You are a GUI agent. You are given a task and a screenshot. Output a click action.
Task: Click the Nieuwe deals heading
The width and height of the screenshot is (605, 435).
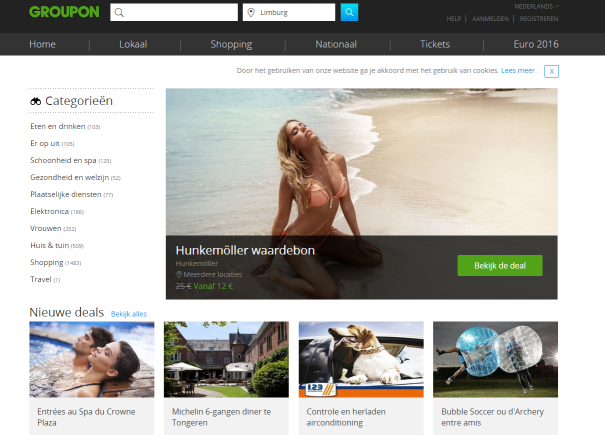(x=67, y=312)
